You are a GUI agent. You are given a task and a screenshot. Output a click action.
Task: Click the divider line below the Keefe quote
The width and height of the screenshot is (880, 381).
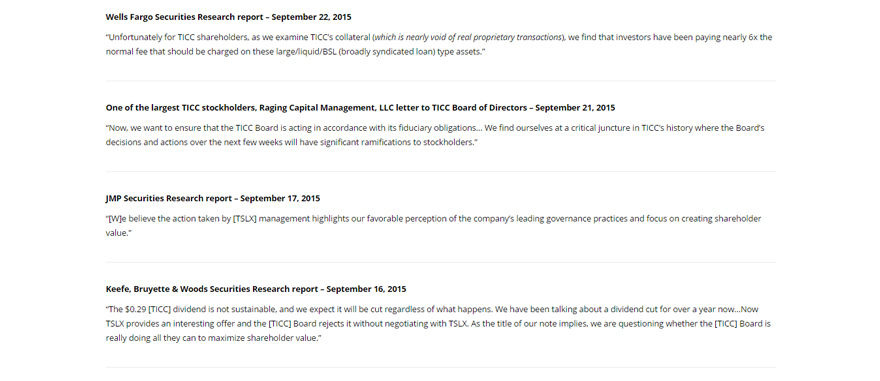pos(441,368)
